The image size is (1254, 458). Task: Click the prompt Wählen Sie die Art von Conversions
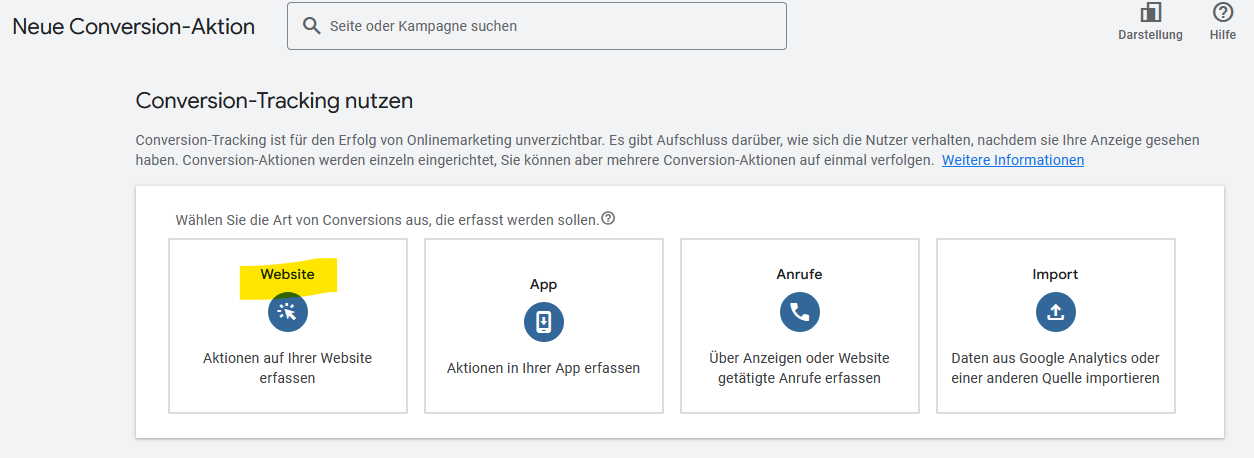[387, 219]
